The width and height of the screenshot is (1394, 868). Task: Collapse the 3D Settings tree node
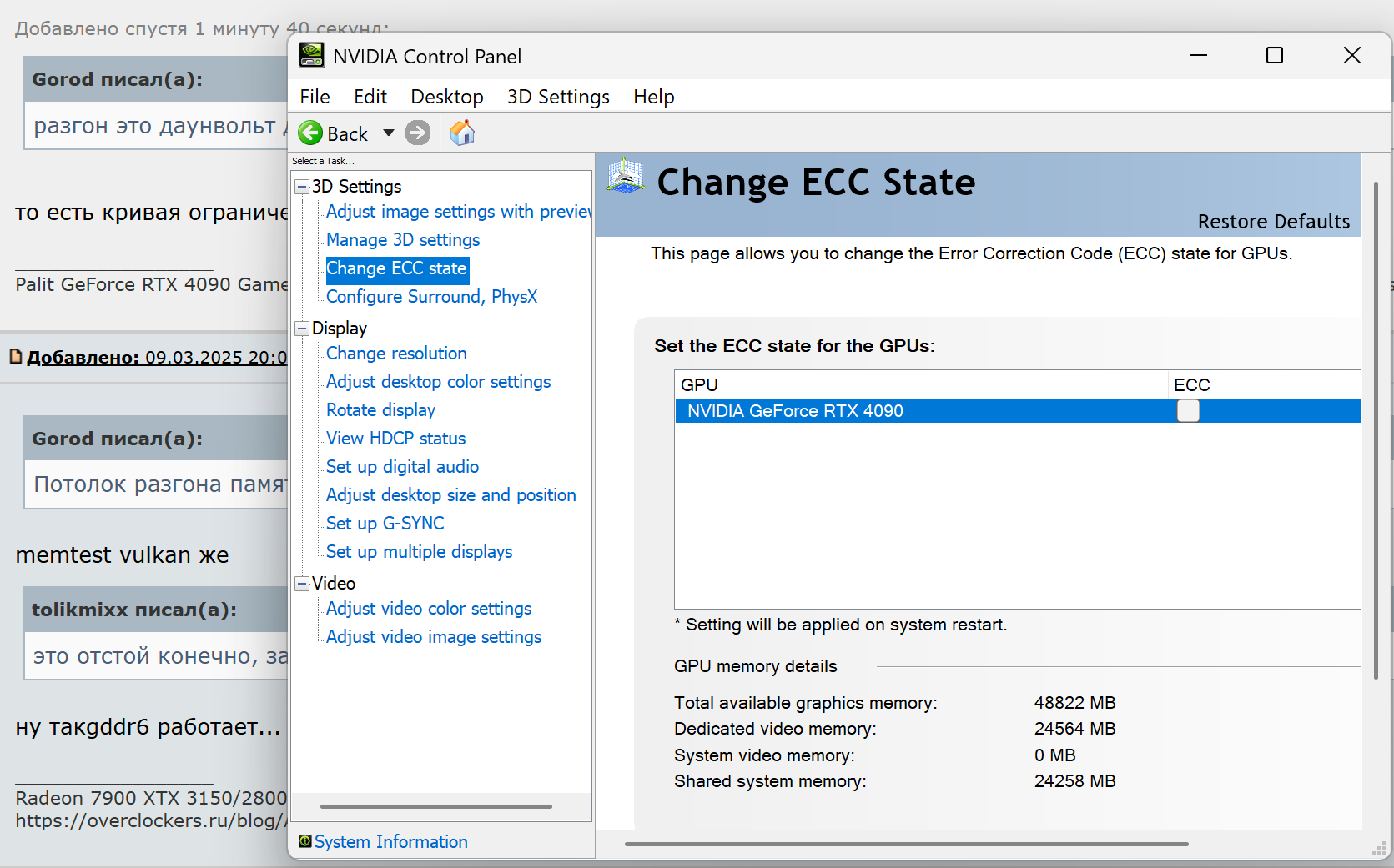[x=303, y=187]
